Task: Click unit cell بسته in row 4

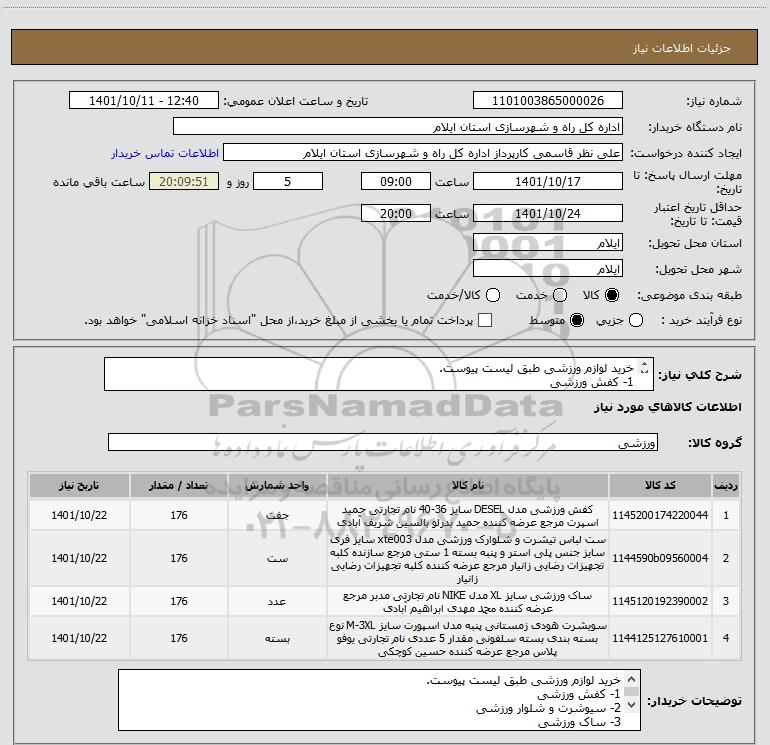Action: tap(277, 638)
